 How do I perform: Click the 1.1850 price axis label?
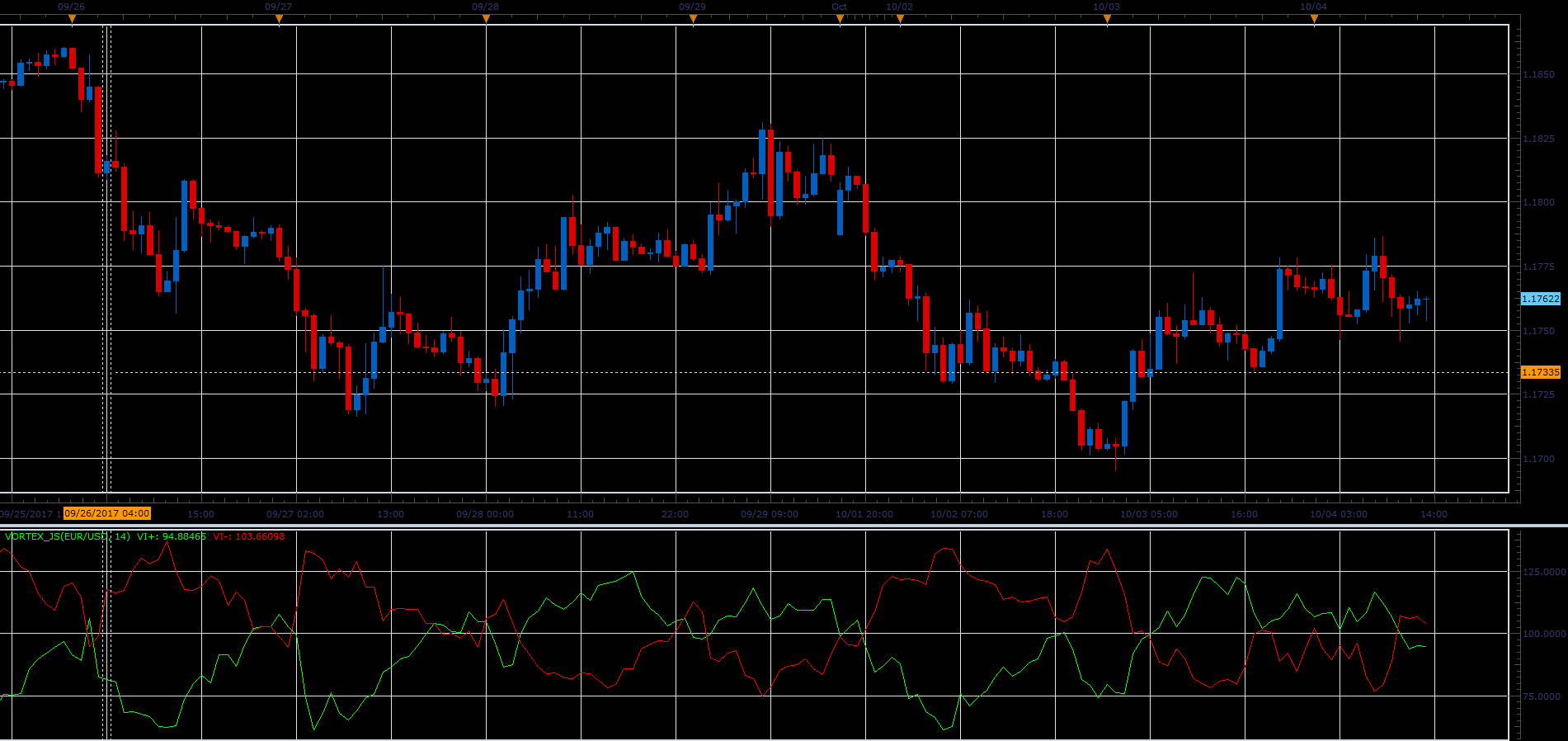point(1538,74)
